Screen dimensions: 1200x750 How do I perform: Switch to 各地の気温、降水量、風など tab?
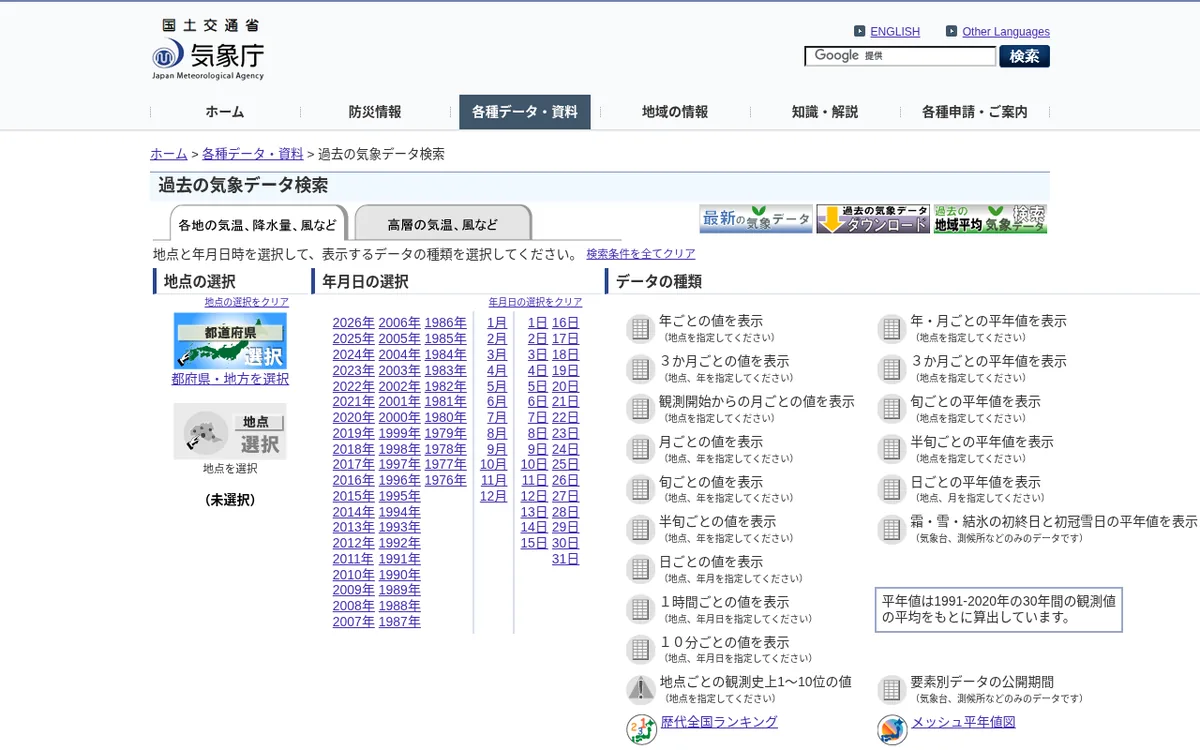click(258, 224)
